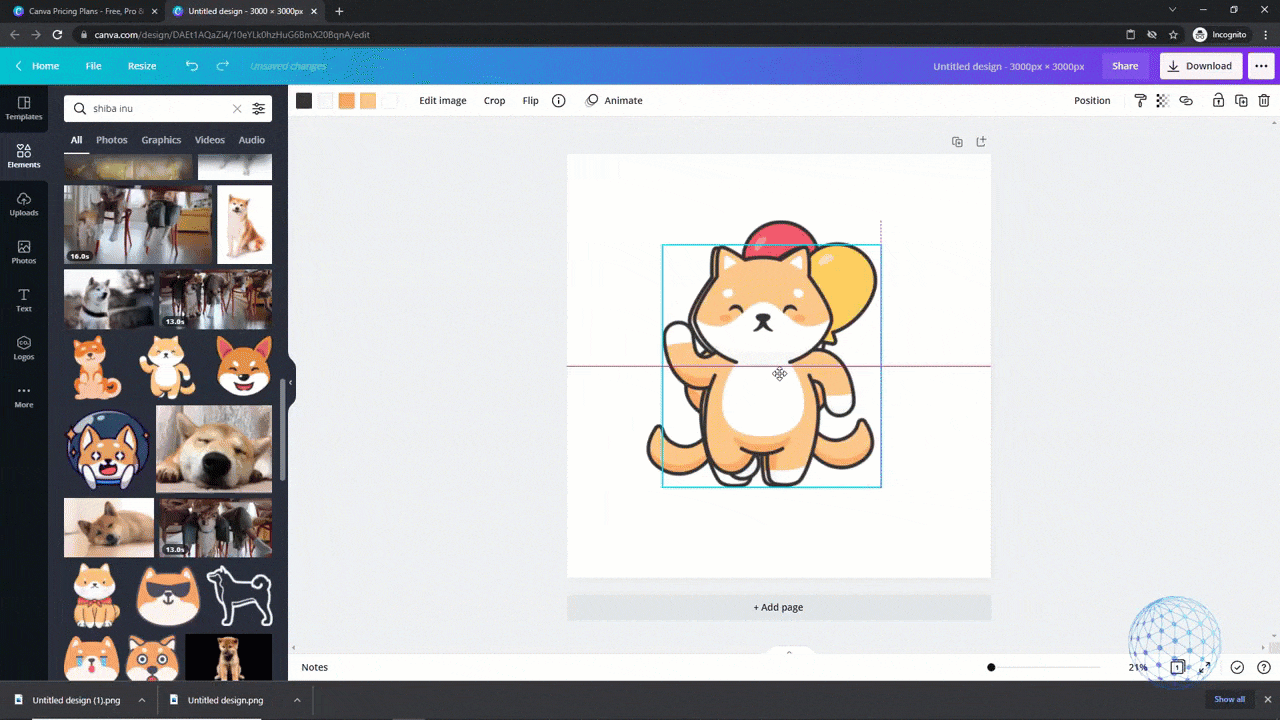The image size is (1280, 720).
Task: Delete the element with the trash icon
Action: 1264,101
